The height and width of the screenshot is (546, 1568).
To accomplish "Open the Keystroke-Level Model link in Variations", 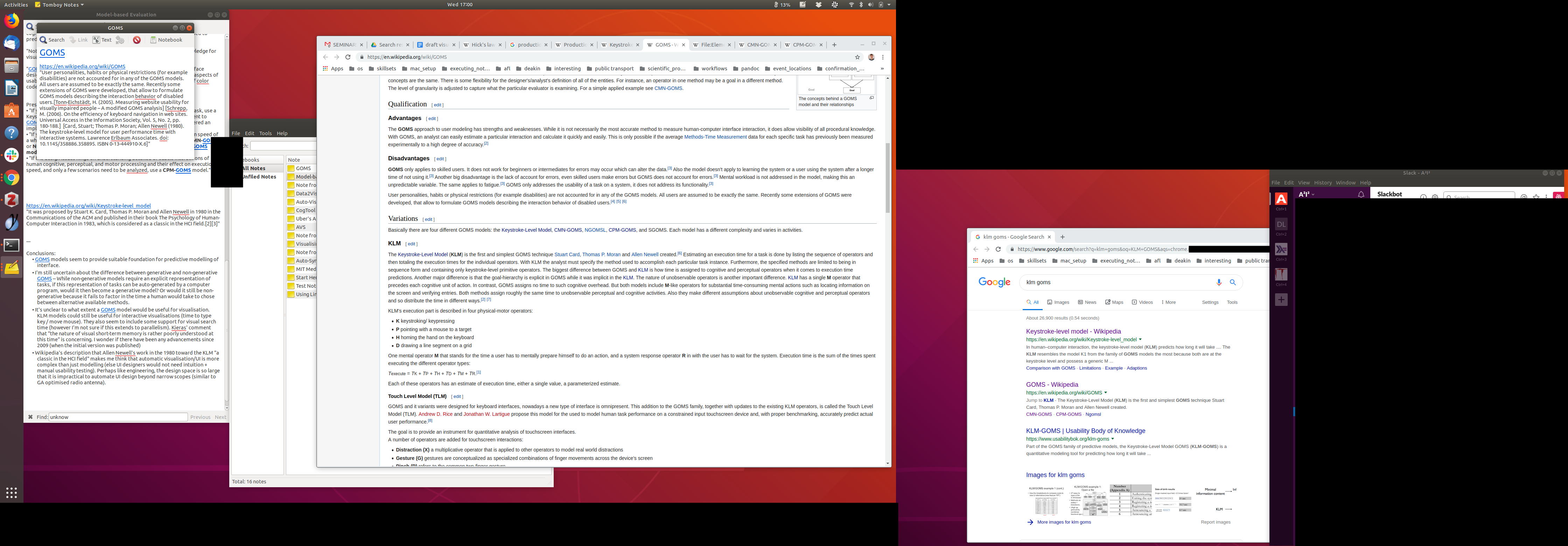I will click(526, 230).
